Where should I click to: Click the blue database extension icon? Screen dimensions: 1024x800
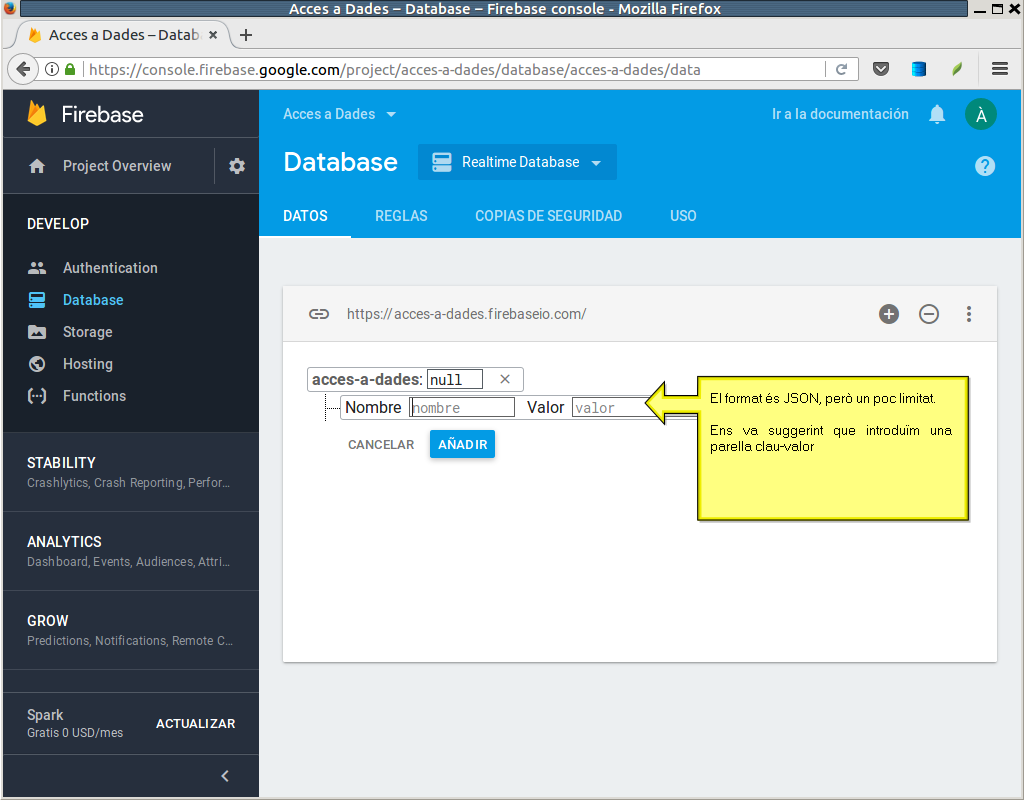pyautogui.click(x=918, y=69)
